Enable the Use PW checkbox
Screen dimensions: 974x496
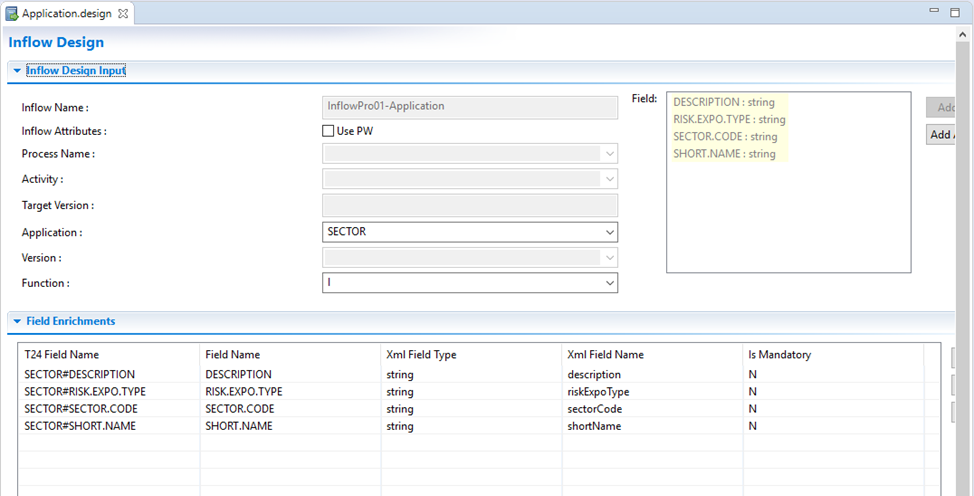coord(328,131)
